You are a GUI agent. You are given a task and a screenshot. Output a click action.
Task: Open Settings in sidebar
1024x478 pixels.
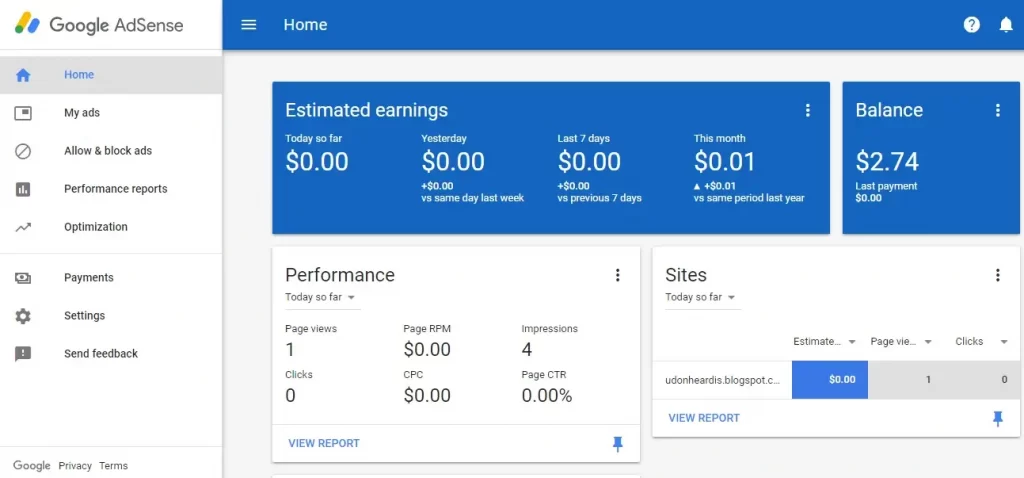pos(111,315)
